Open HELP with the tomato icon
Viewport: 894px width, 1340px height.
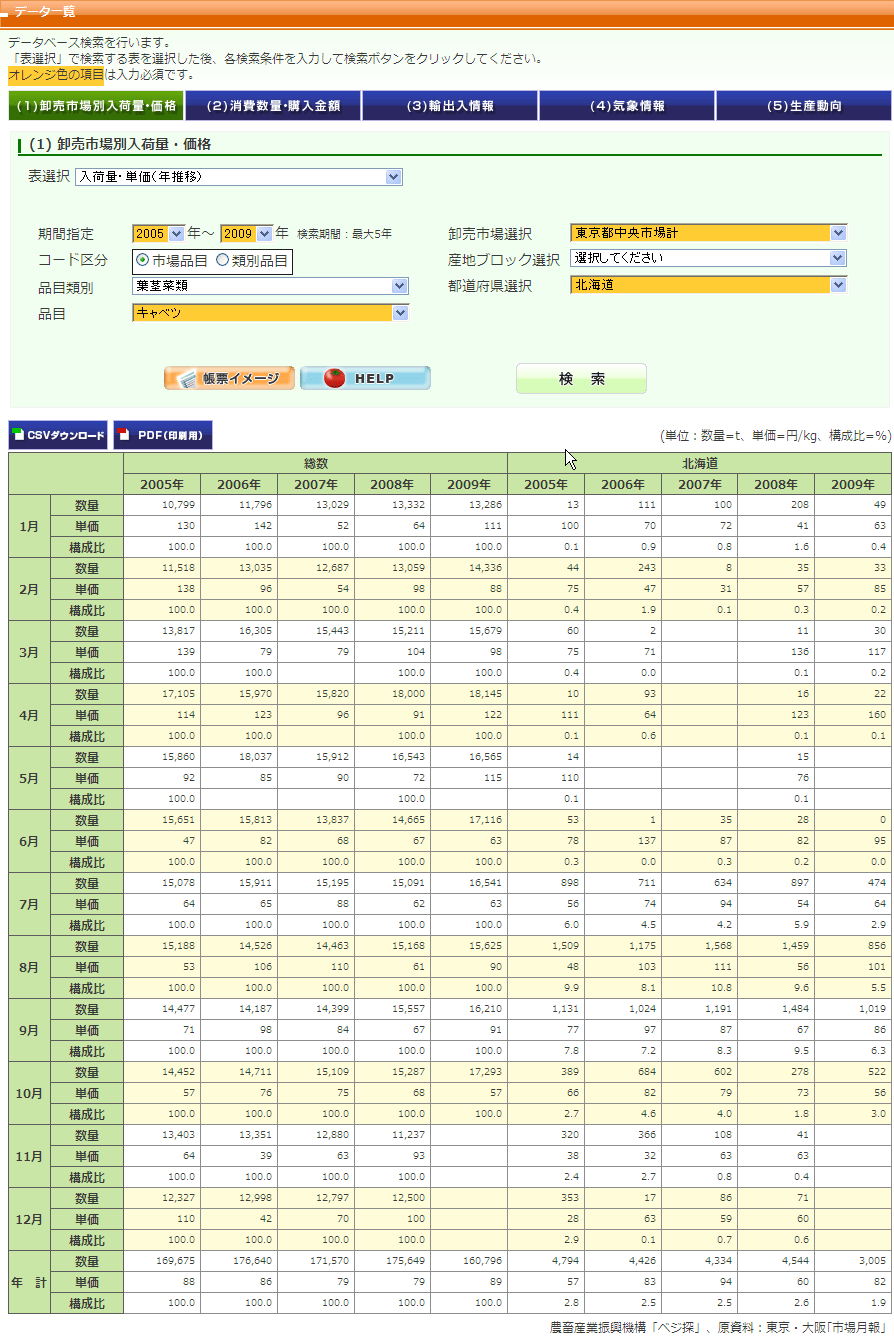click(365, 378)
